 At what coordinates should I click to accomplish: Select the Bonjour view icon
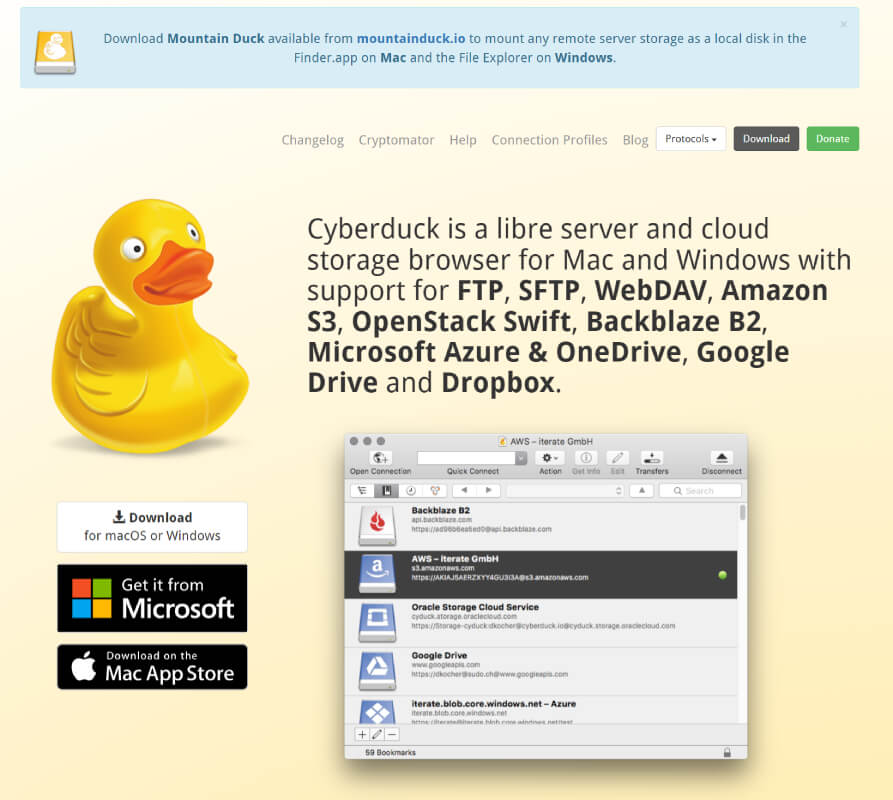[435, 491]
